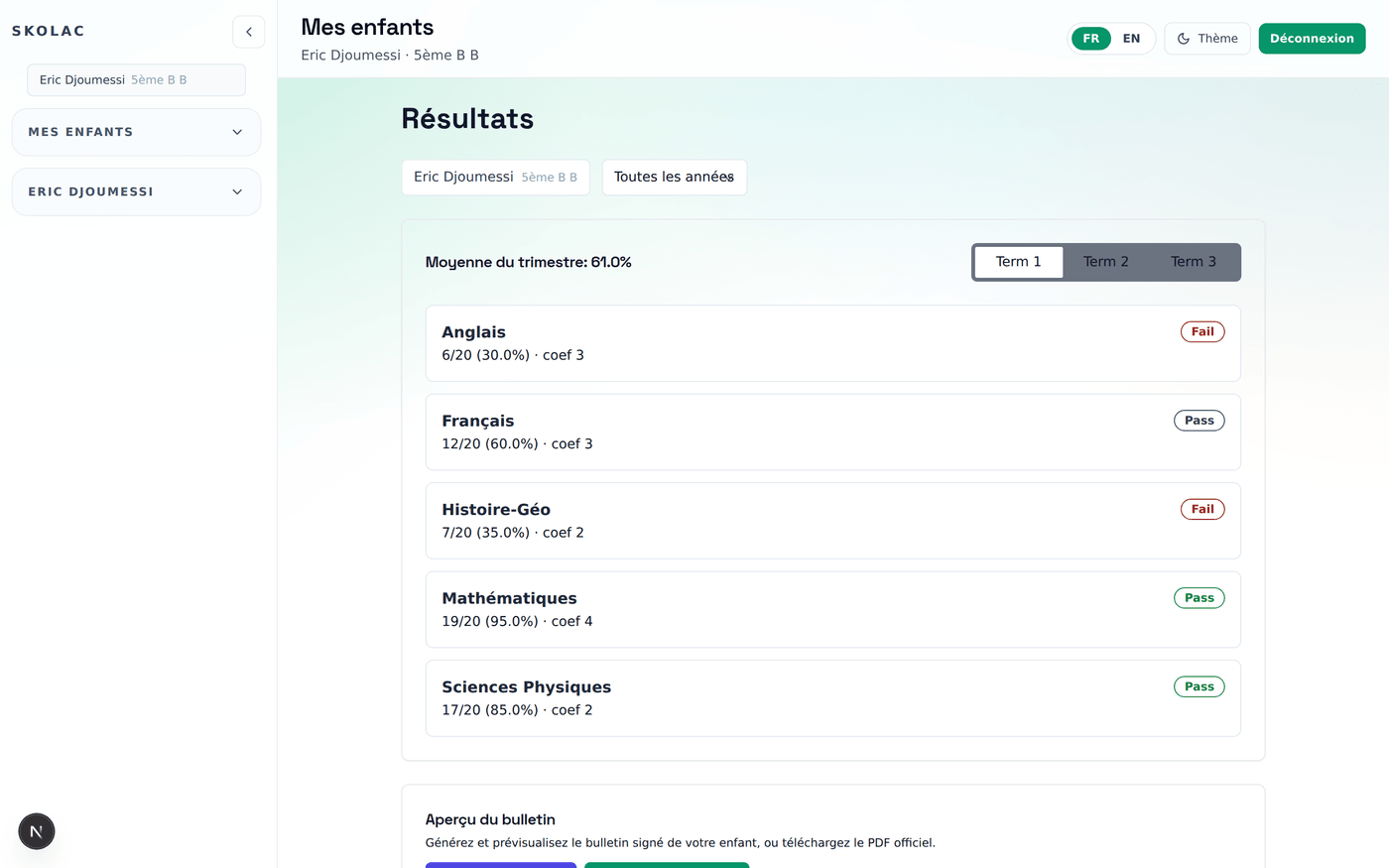Expand the MES ENFANTS sidebar section
The image size is (1389, 868).
click(137, 132)
